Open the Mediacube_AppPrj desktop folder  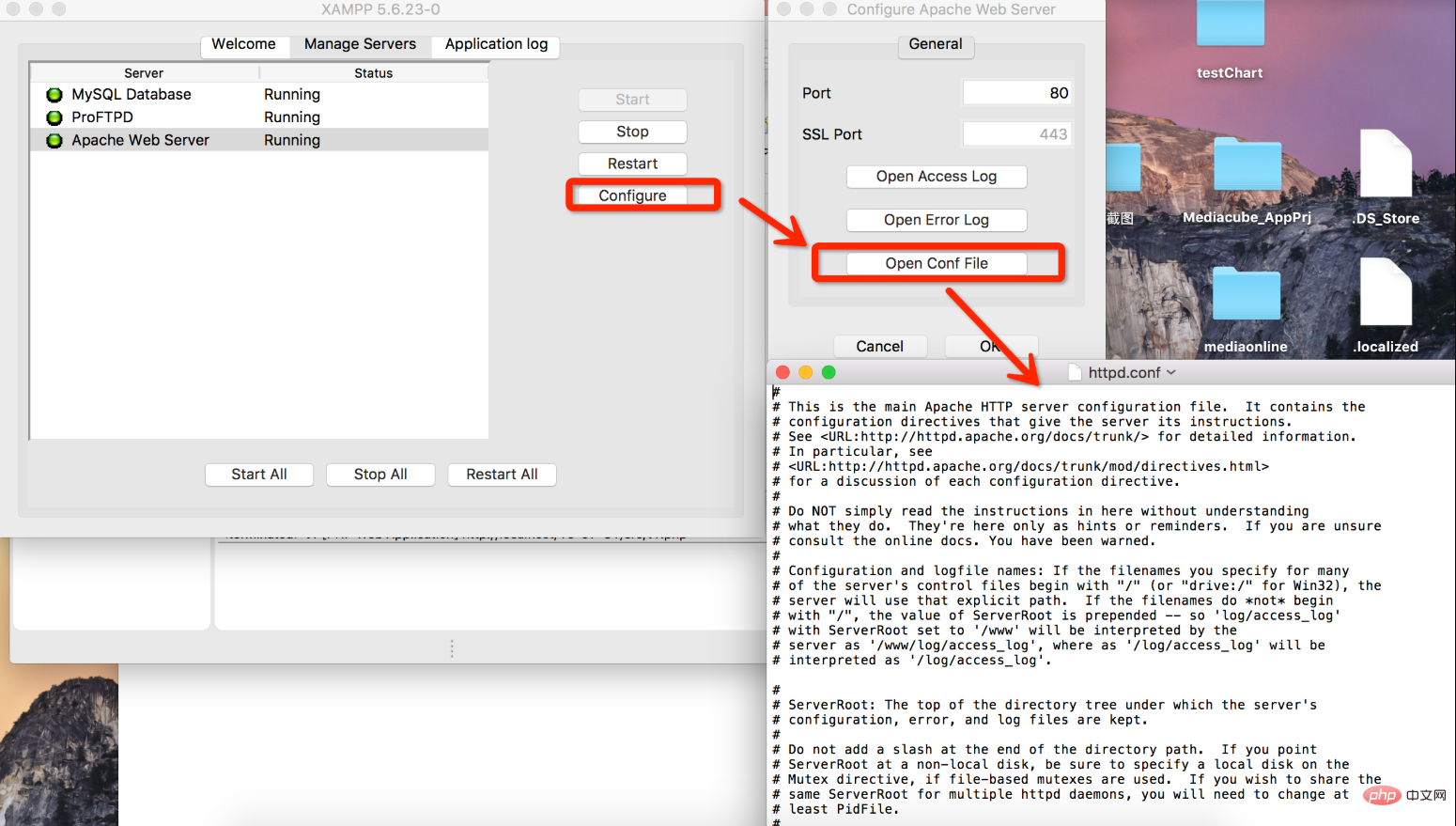point(1247,164)
